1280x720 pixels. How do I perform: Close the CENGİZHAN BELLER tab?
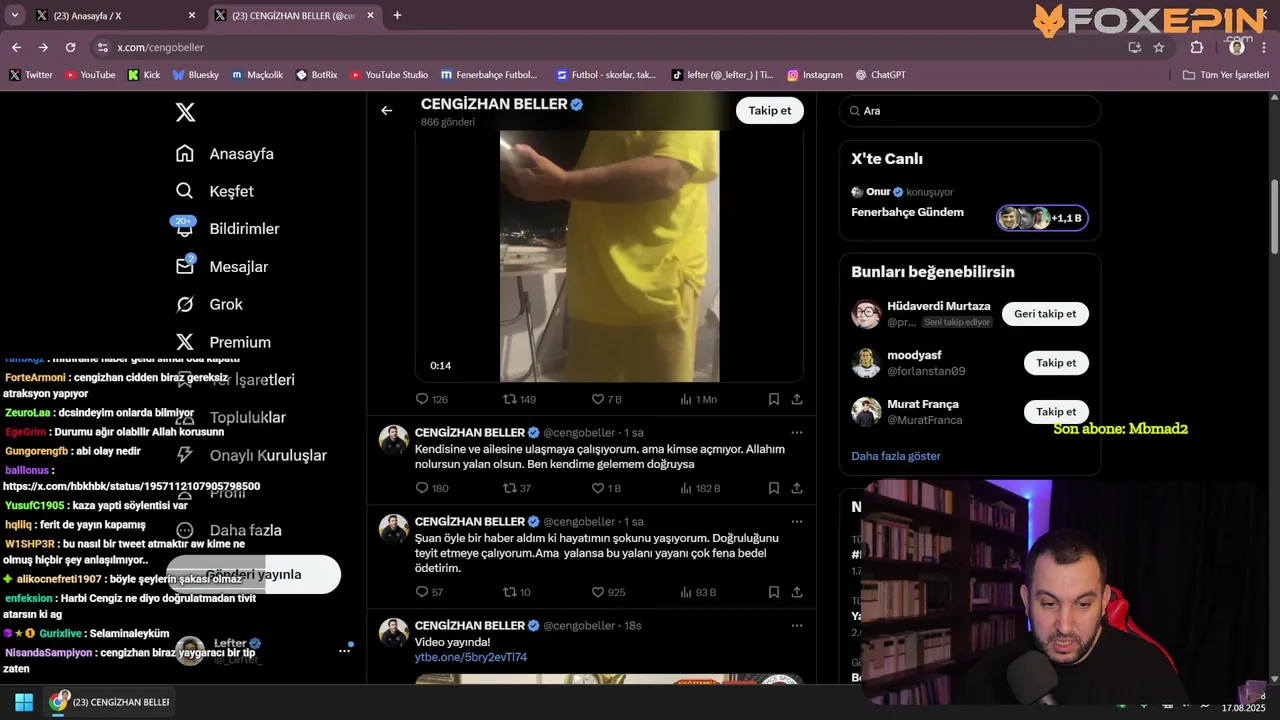[370, 16]
